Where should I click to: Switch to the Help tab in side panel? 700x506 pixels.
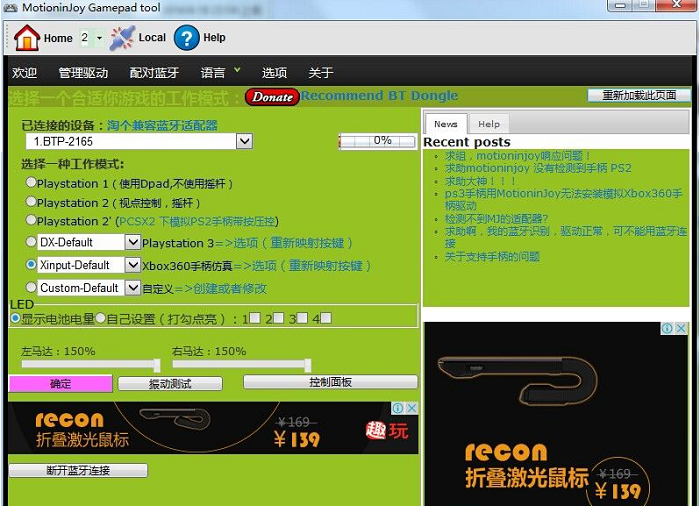[489, 124]
